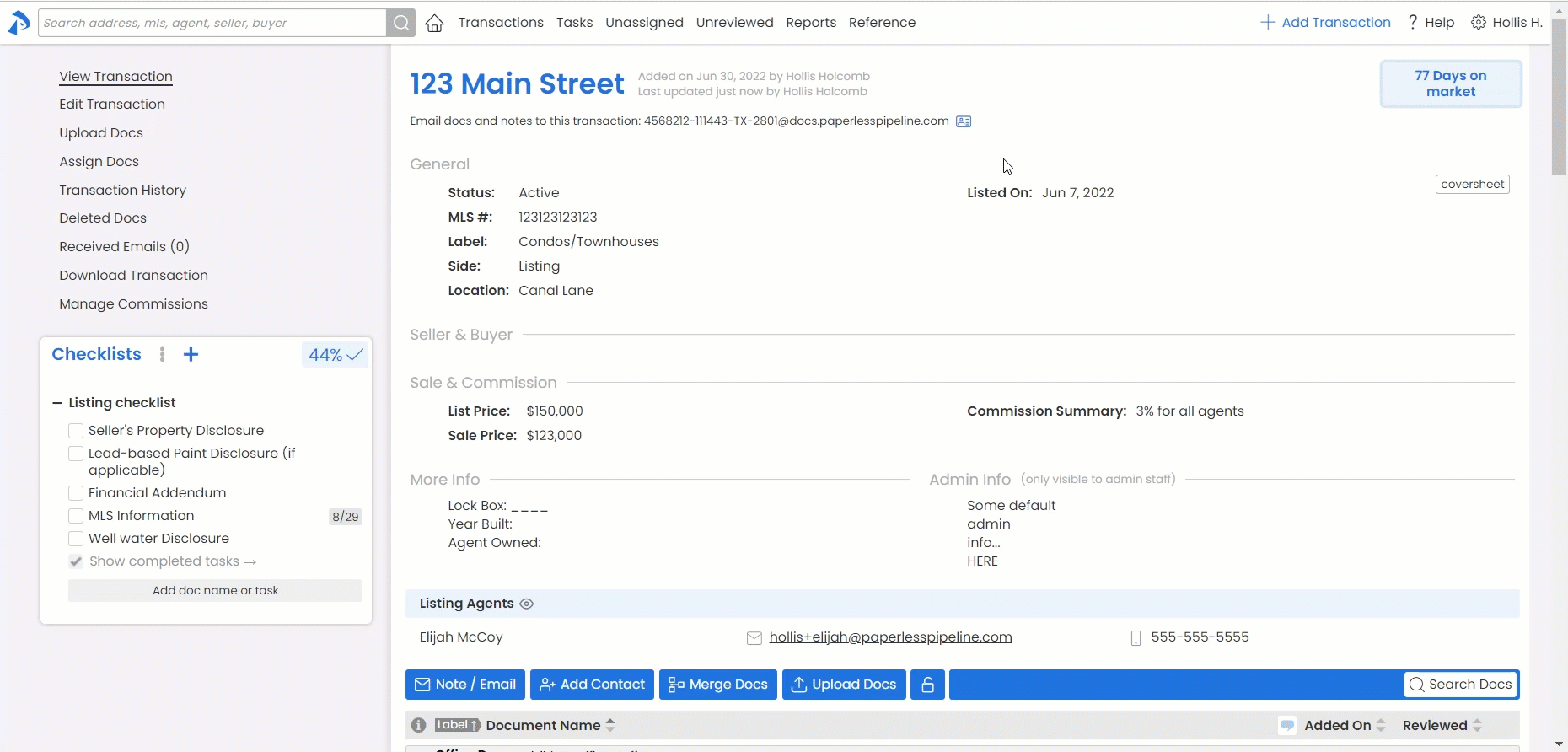This screenshot has height=752, width=1568.
Task: Click the lock icon button in docs toolbar
Action: coord(927,685)
